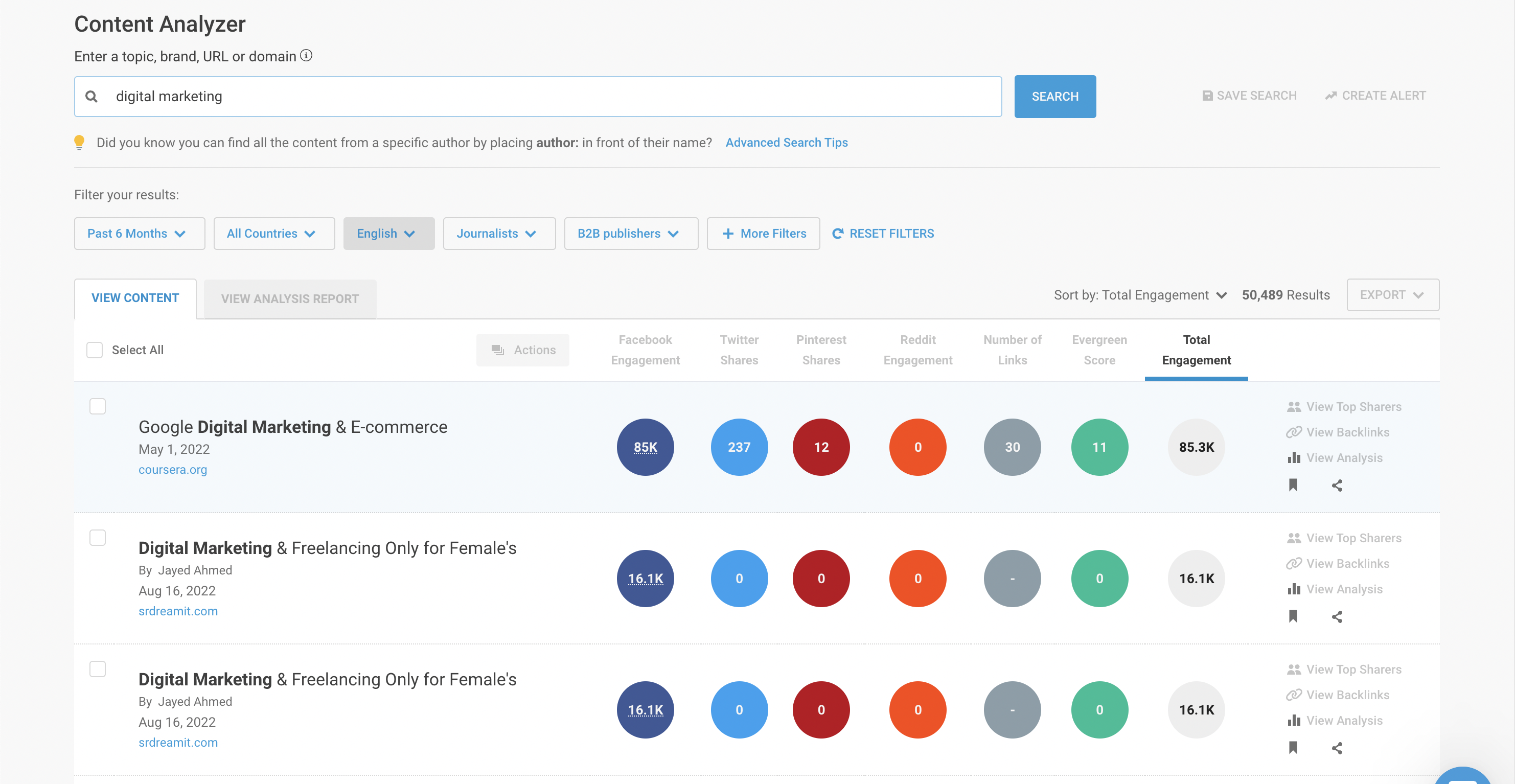The width and height of the screenshot is (1515, 784).
Task: Sort by Twitter Shares column
Action: click(x=739, y=350)
